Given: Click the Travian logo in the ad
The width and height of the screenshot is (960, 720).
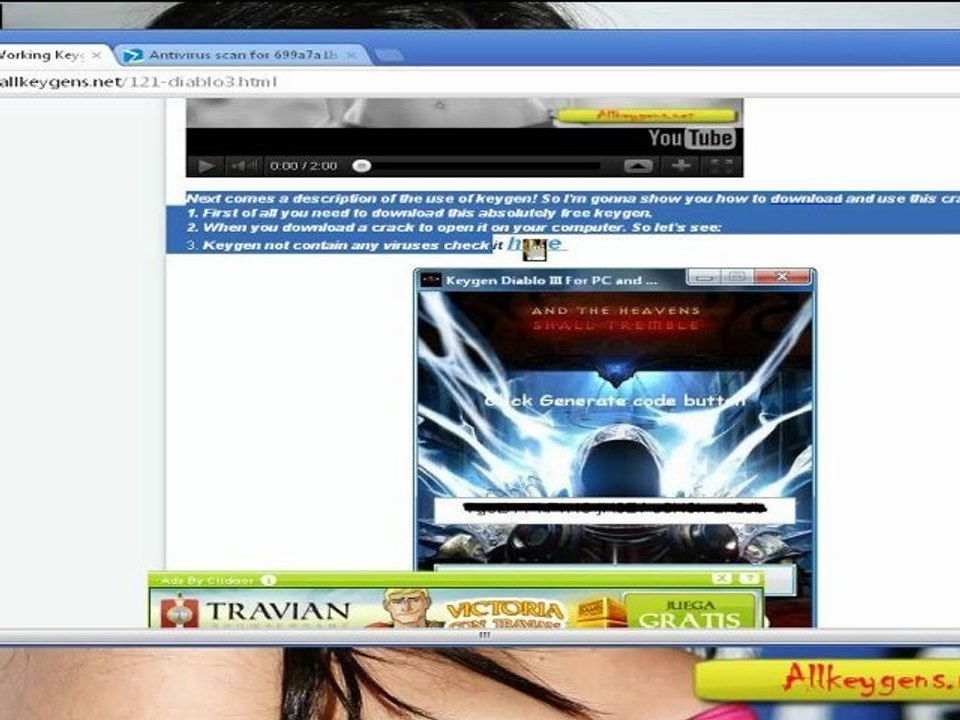Looking at the screenshot, I should (255, 612).
